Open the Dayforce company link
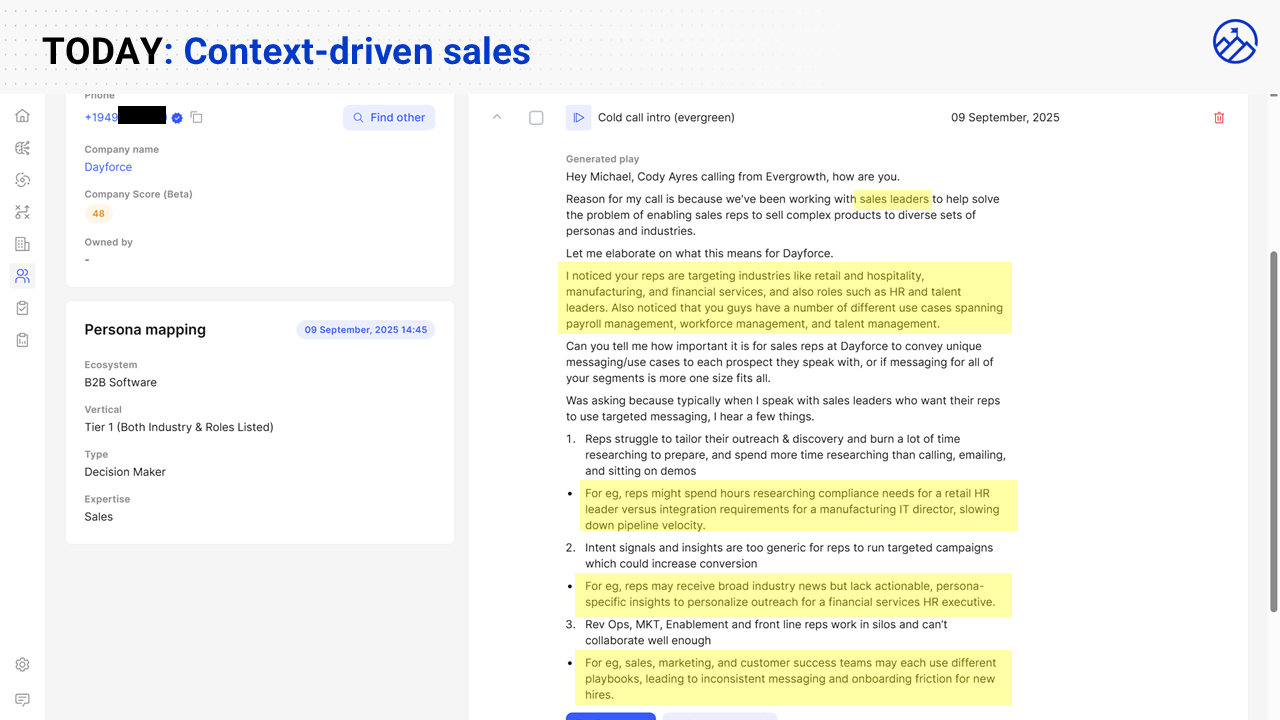This screenshot has width=1280, height=720. tap(108, 167)
